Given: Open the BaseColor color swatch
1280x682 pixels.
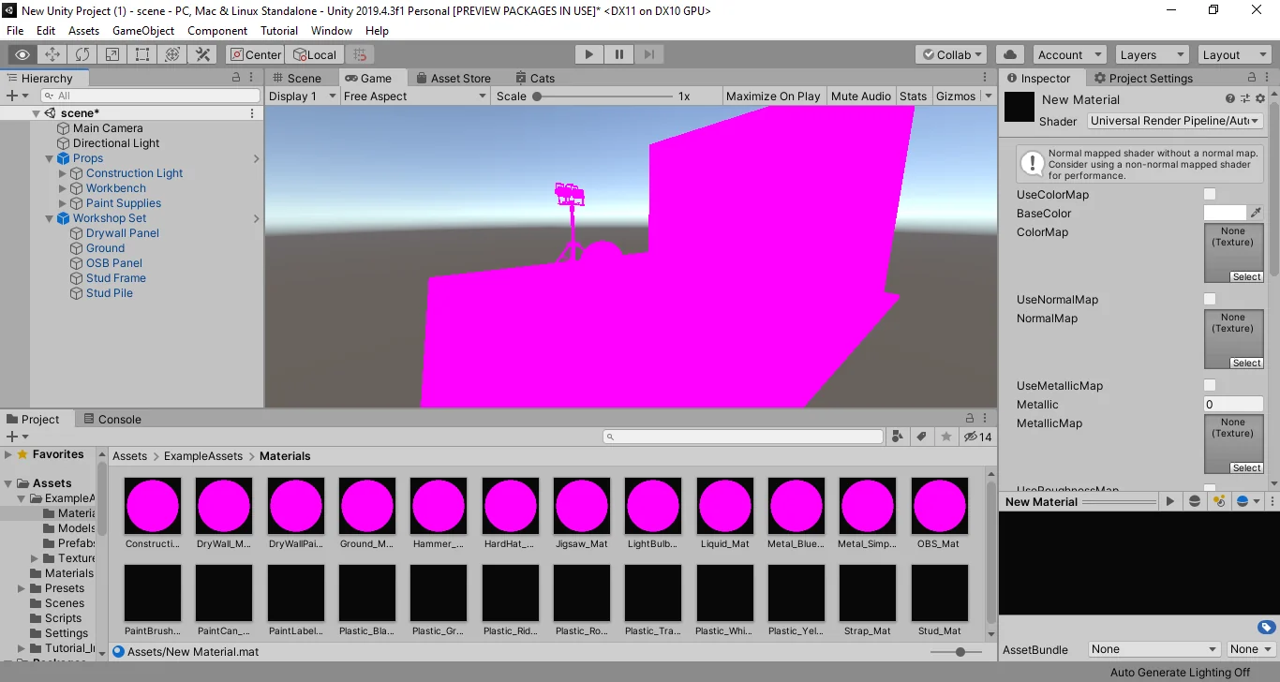Looking at the screenshot, I should point(1225,213).
